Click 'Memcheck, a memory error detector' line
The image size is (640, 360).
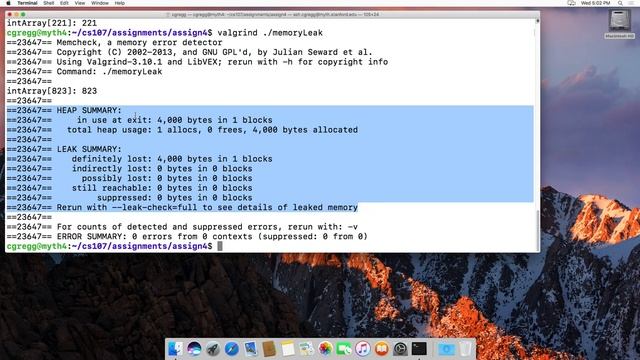coord(139,42)
